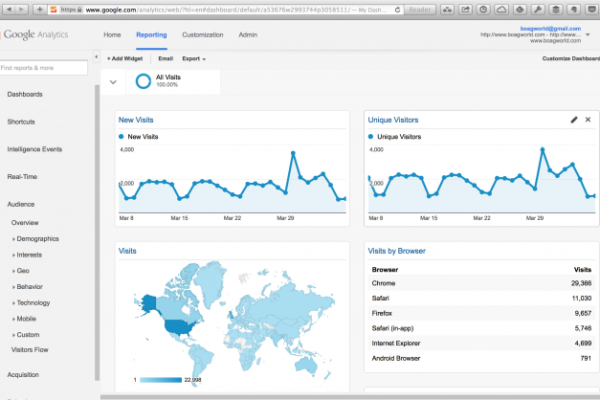Go to the Admin tab
Viewport: 600px width, 400px height.
coord(248,35)
